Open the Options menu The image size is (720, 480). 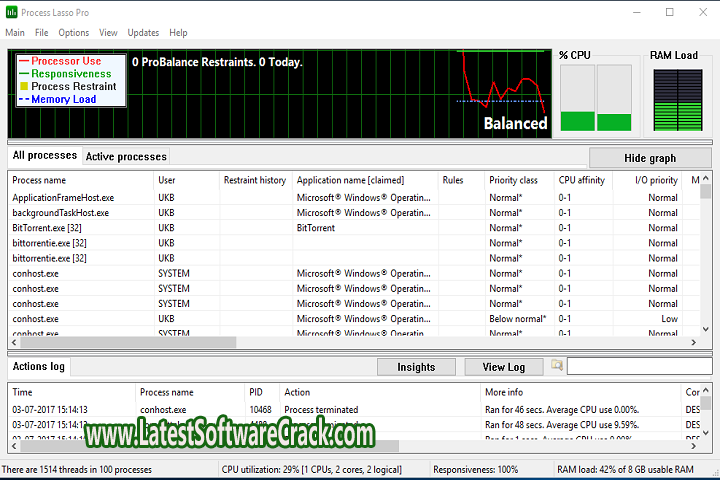(x=73, y=33)
